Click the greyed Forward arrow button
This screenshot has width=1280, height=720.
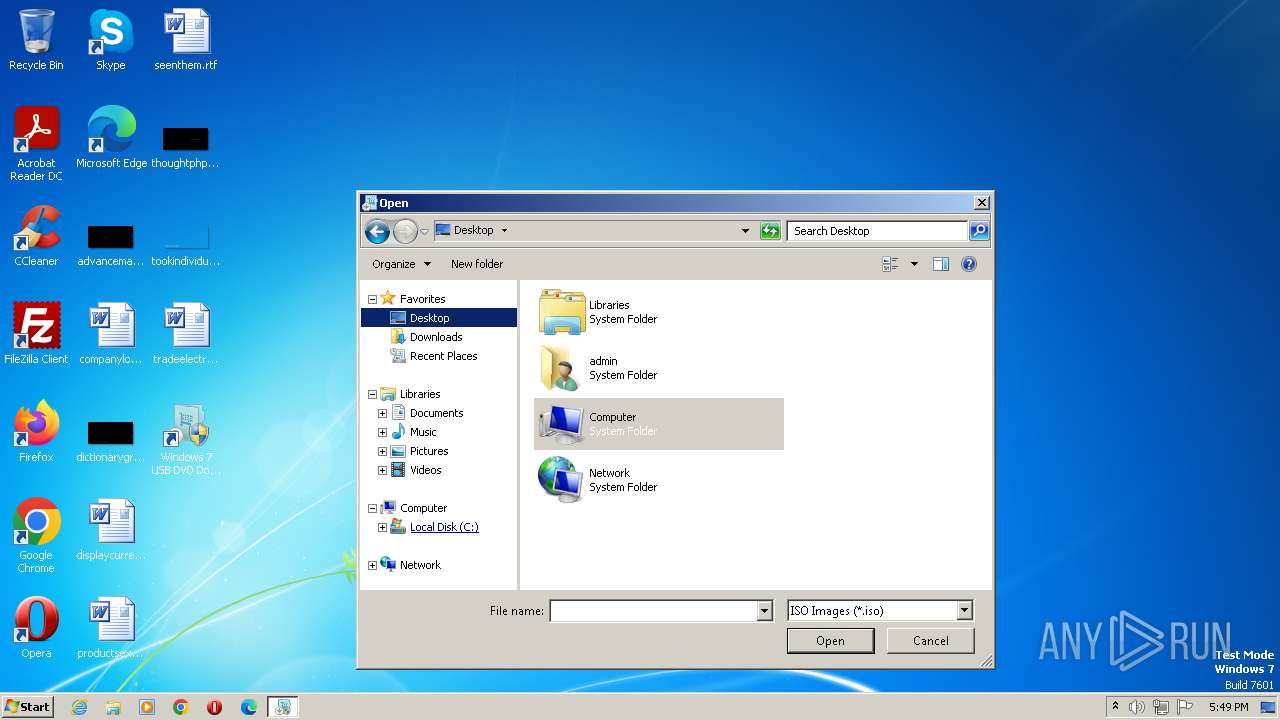(x=405, y=232)
